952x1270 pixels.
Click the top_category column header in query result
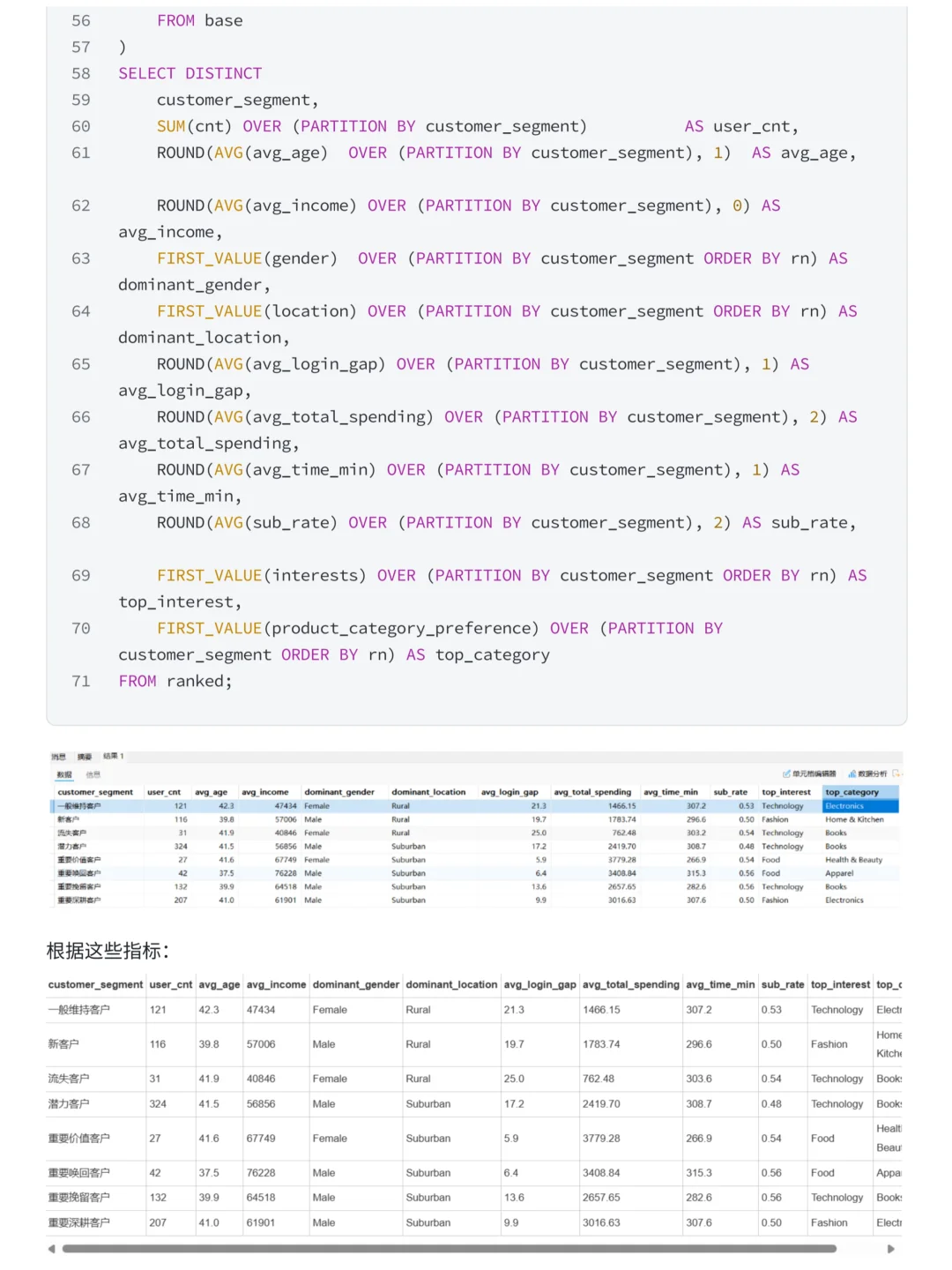(860, 792)
